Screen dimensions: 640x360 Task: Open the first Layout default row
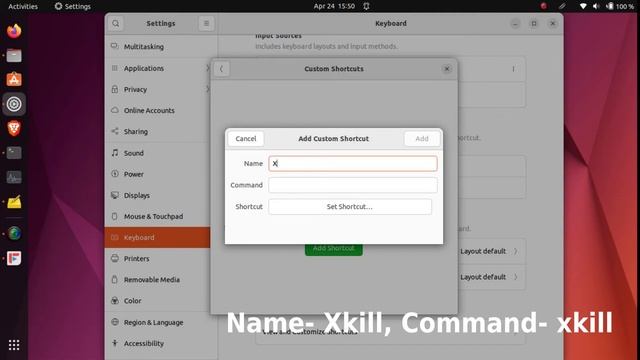[x=491, y=251]
